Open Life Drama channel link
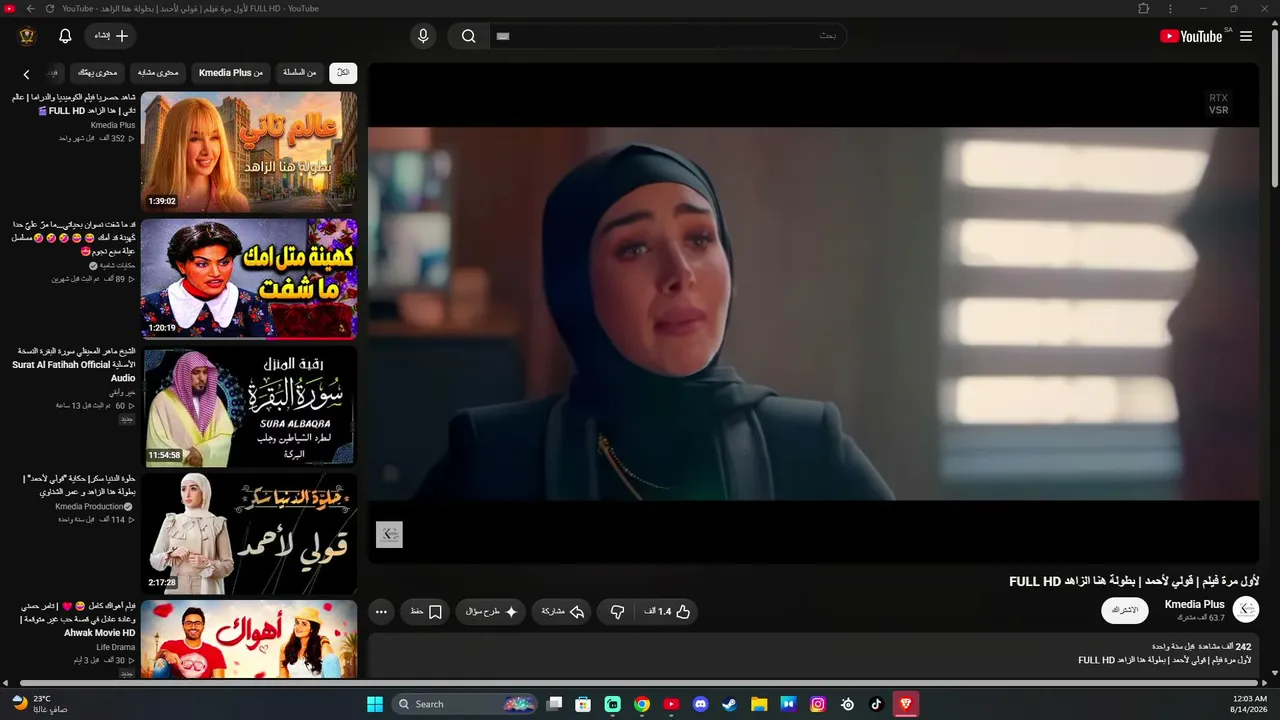Screen dimensions: 1280x720 pos(116,647)
